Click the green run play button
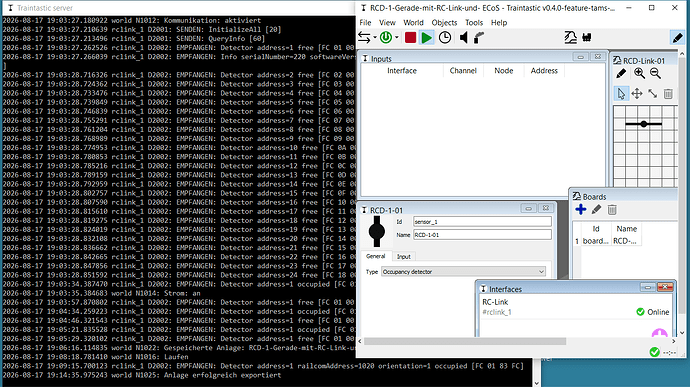 [426, 38]
